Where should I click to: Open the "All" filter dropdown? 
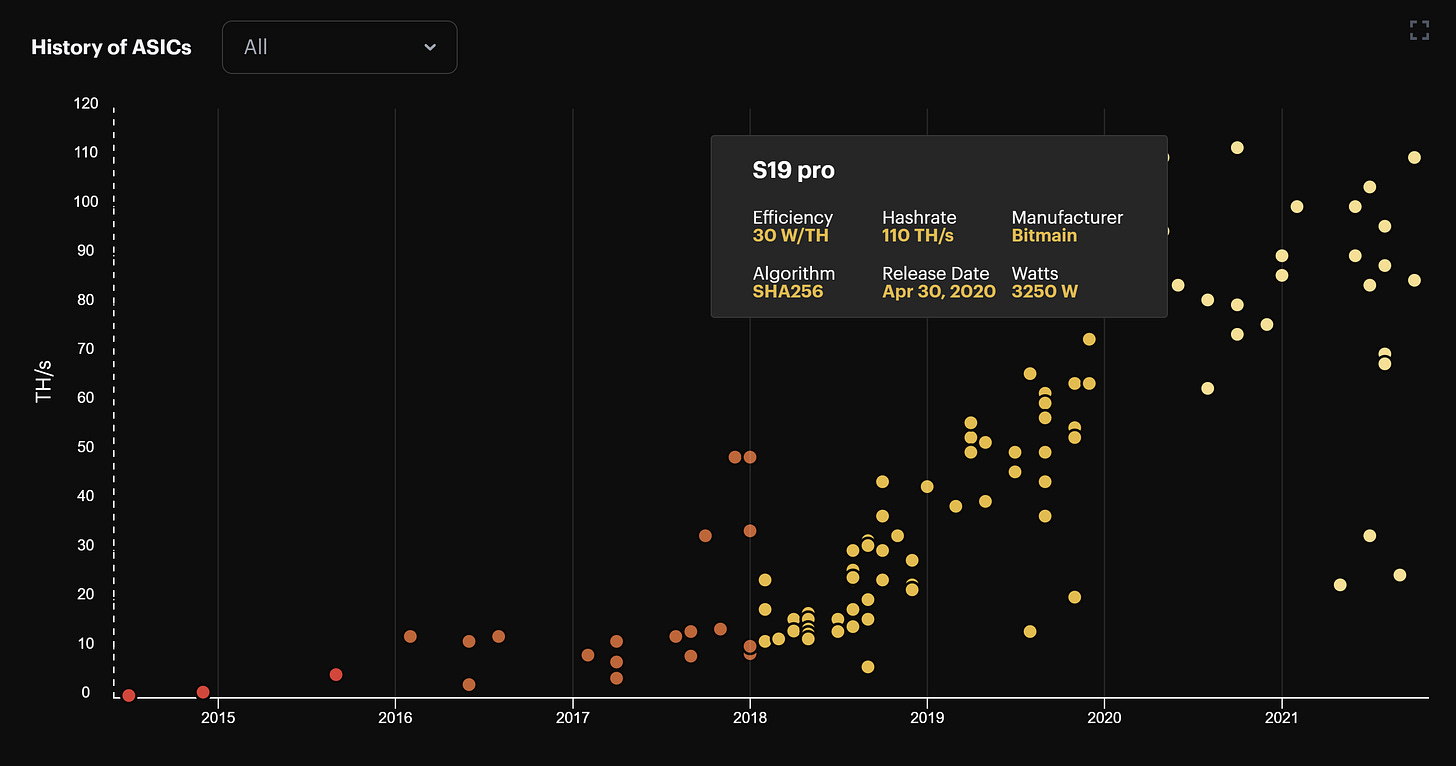[x=339, y=47]
